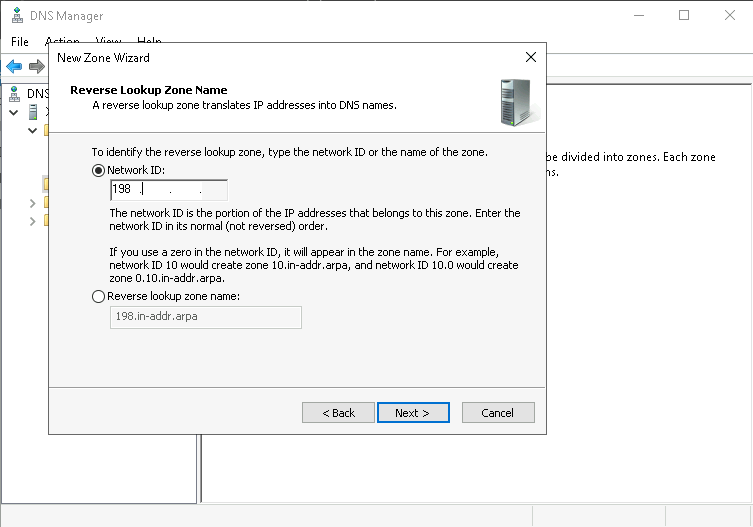Click the gray Forward arrow toolbar icon
This screenshot has width=753, height=527.
(x=36, y=66)
